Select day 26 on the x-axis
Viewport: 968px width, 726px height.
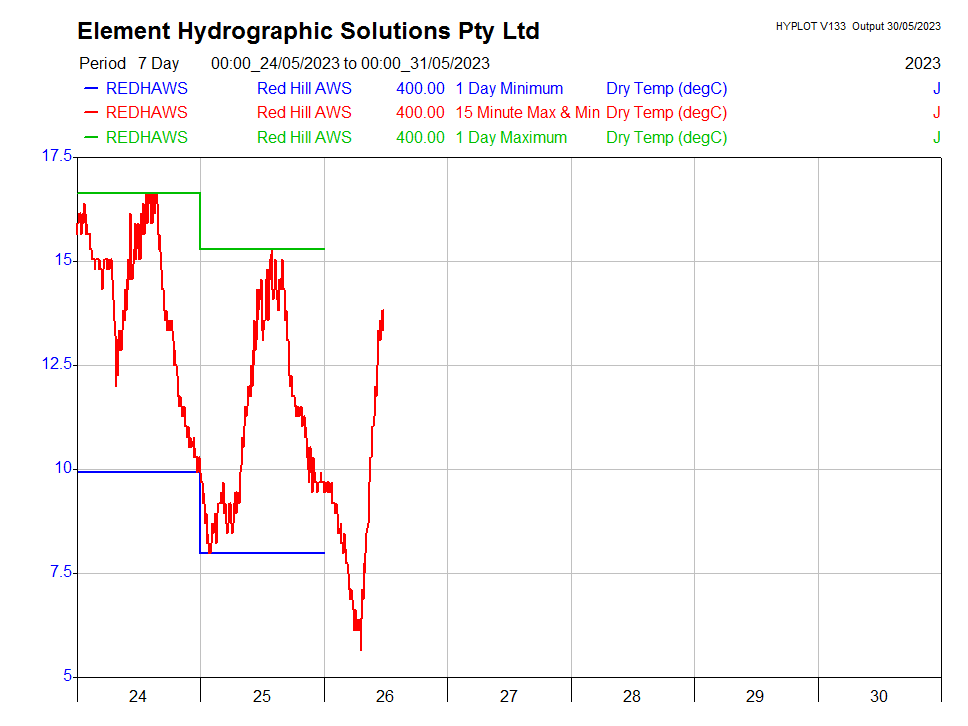point(385,696)
